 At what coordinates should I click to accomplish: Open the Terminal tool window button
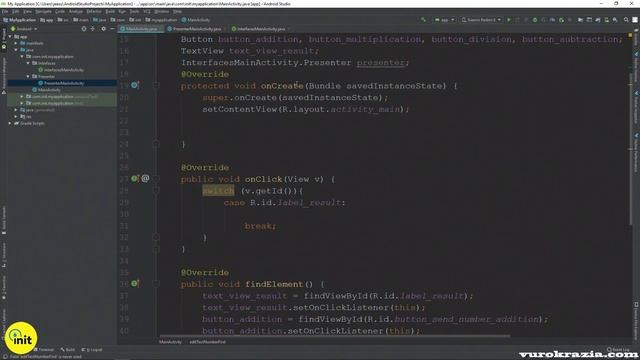click(44, 350)
